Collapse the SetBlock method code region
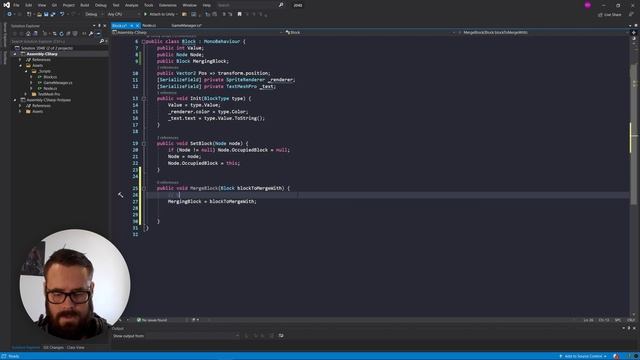This screenshot has height=360, width=640. (x=144, y=143)
